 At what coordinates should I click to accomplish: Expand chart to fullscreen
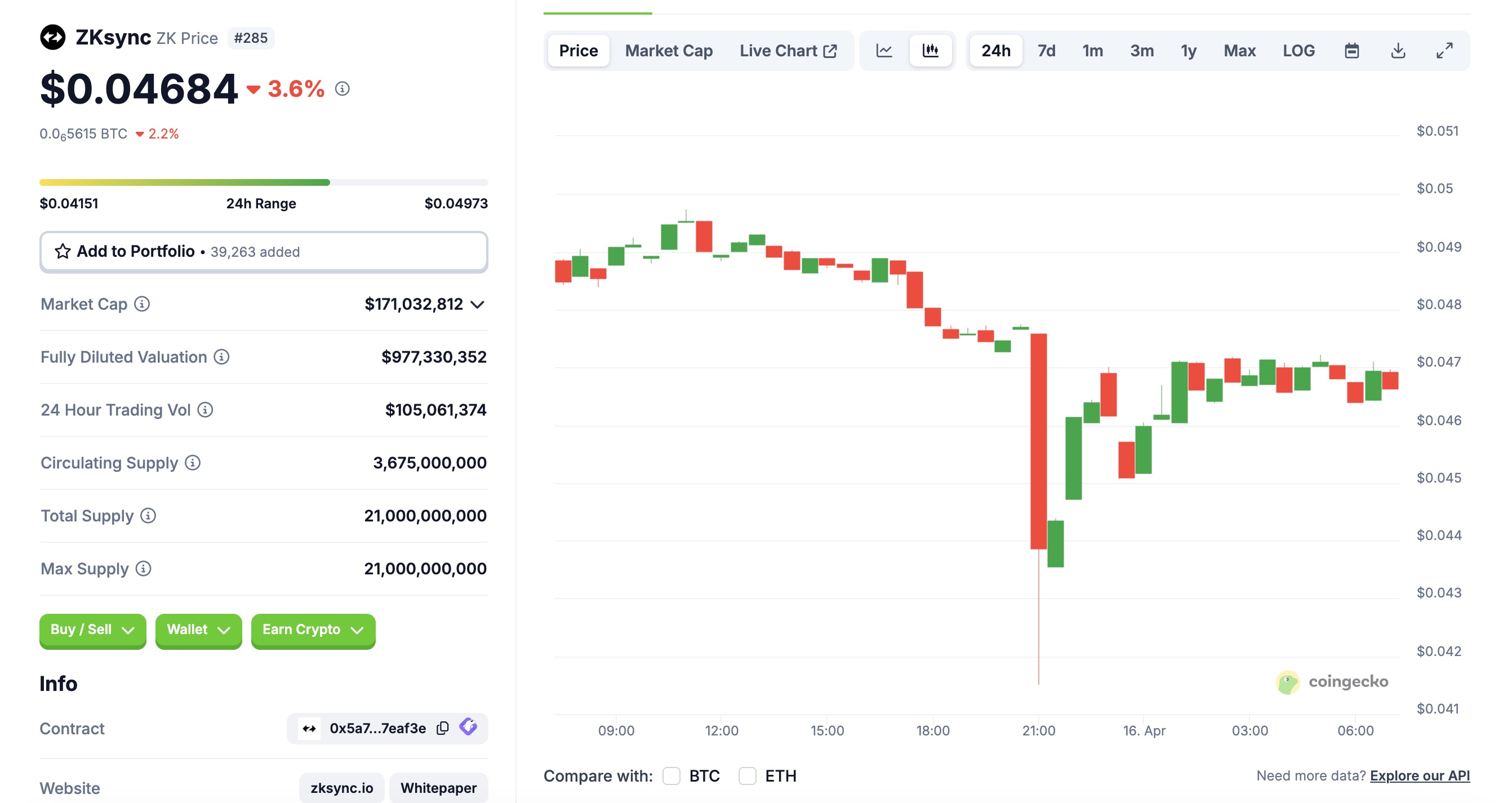(x=1444, y=51)
